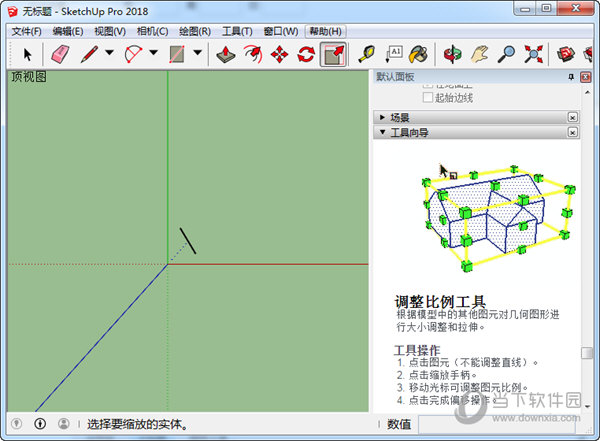Click the user sign-in status icon
The width and height of the screenshot is (600, 441).
coord(64,423)
